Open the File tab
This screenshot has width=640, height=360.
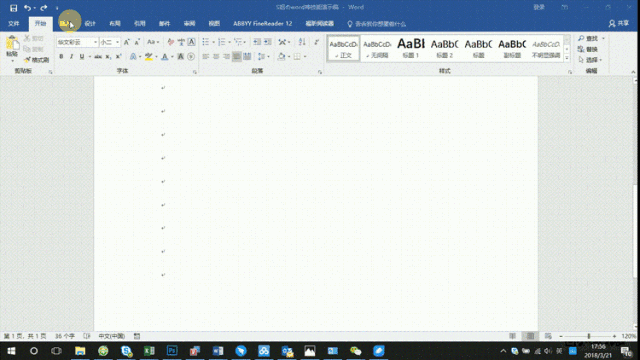pyautogui.click(x=13, y=24)
